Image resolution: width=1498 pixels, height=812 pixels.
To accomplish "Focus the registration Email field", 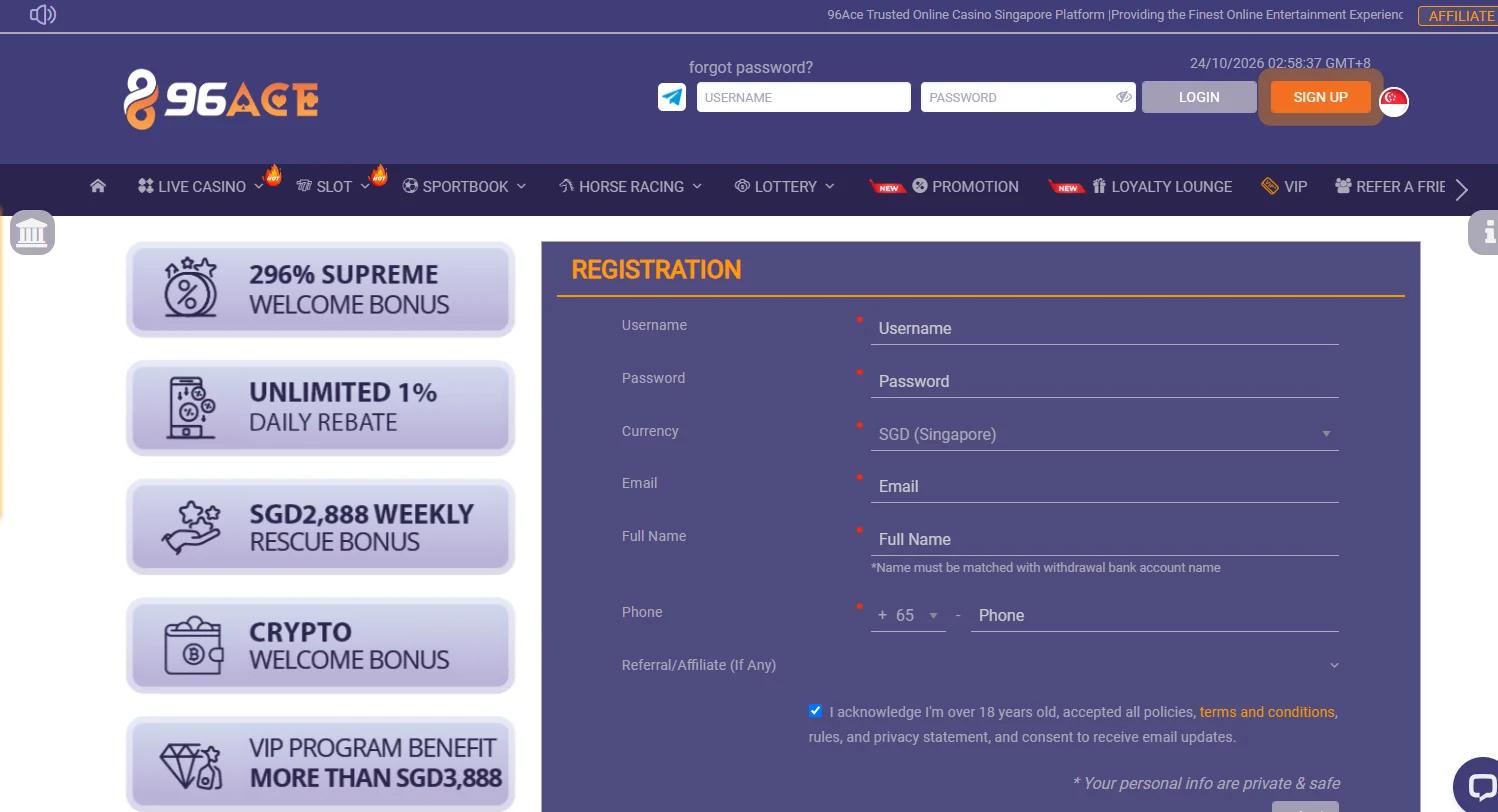I will 1104,486.
